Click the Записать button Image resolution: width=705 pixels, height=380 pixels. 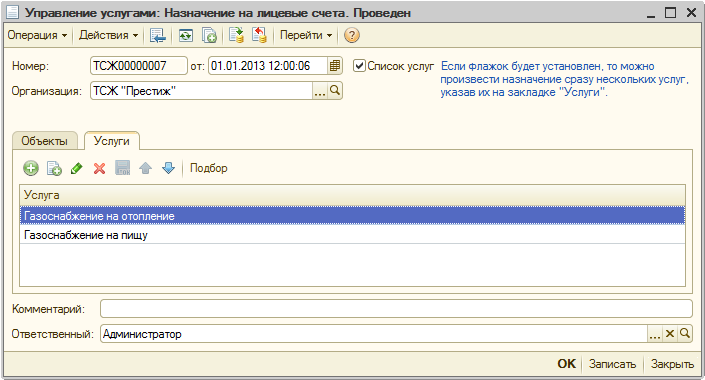612,364
